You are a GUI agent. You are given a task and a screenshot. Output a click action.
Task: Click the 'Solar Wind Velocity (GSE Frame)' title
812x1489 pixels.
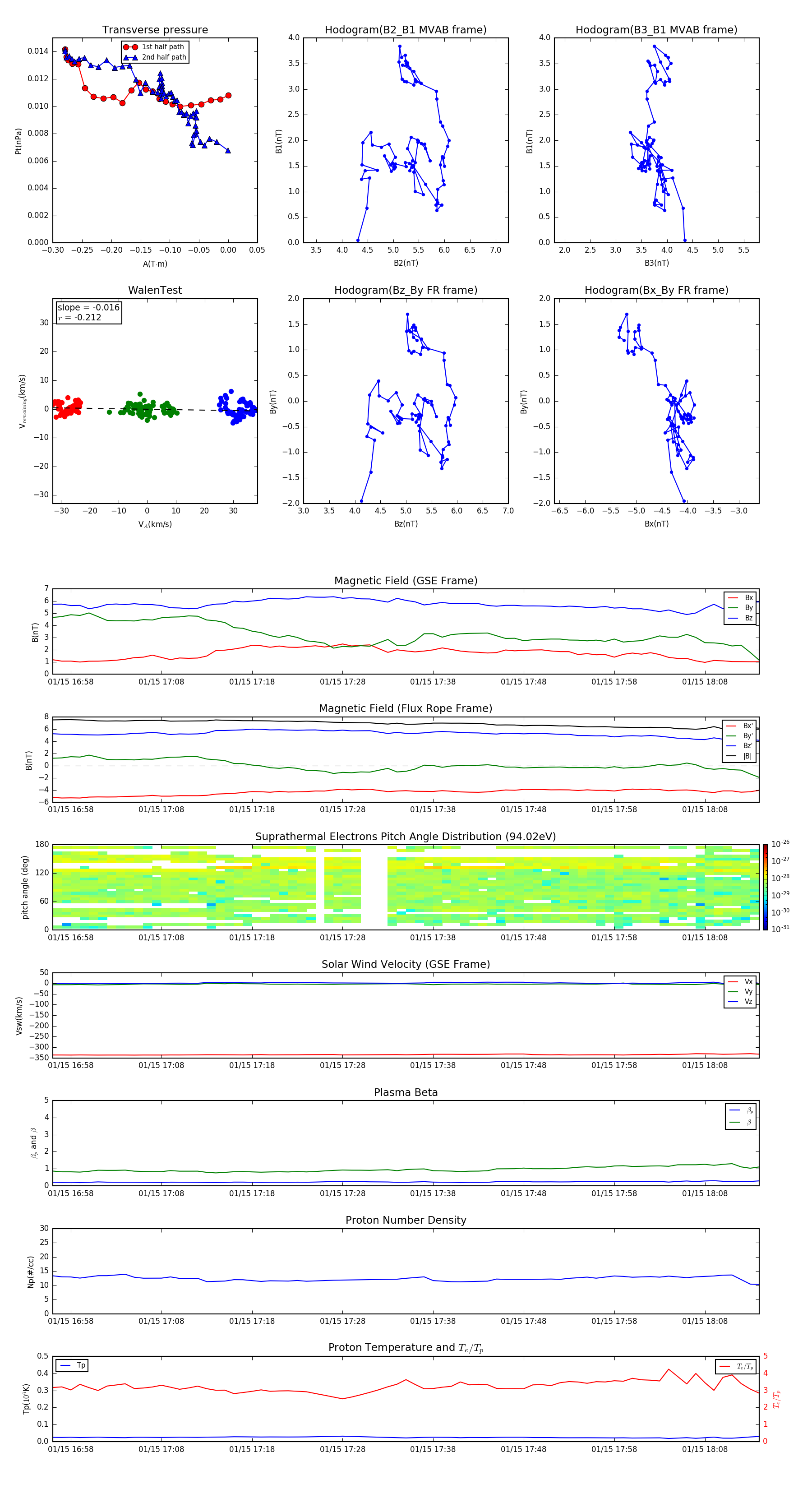(x=406, y=965)
